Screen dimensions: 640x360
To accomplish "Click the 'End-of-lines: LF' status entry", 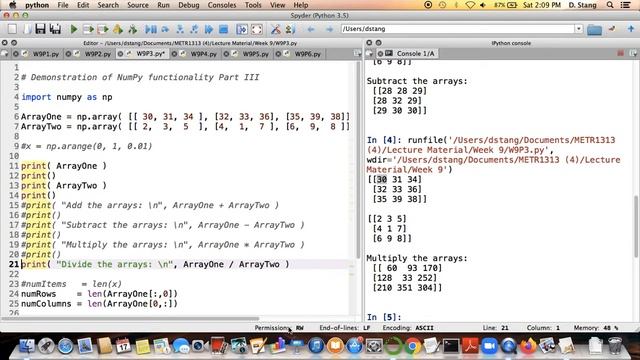I will tap(344, 327).
